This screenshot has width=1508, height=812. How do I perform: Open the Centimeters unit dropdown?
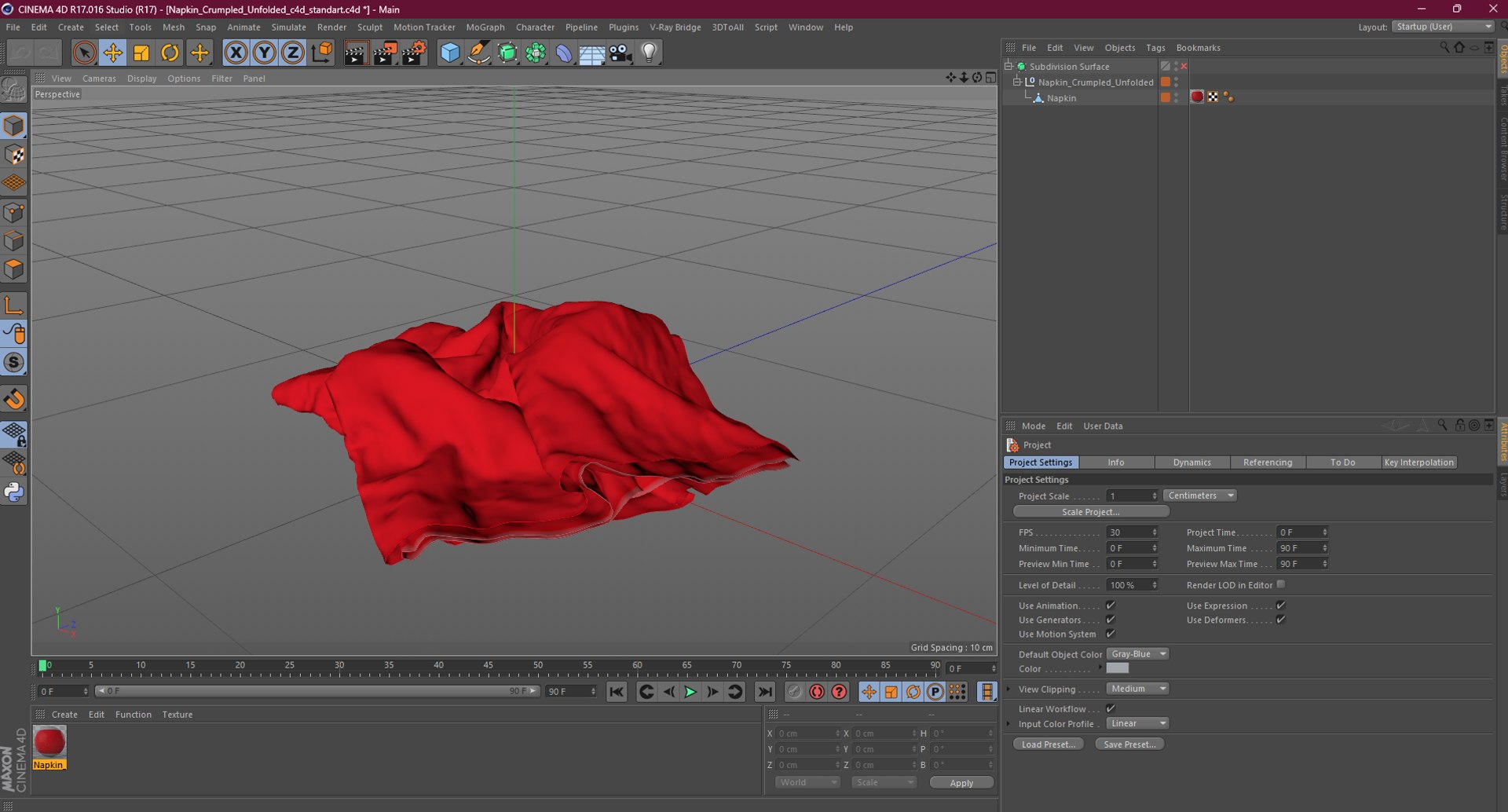(x=1199, y=496)
